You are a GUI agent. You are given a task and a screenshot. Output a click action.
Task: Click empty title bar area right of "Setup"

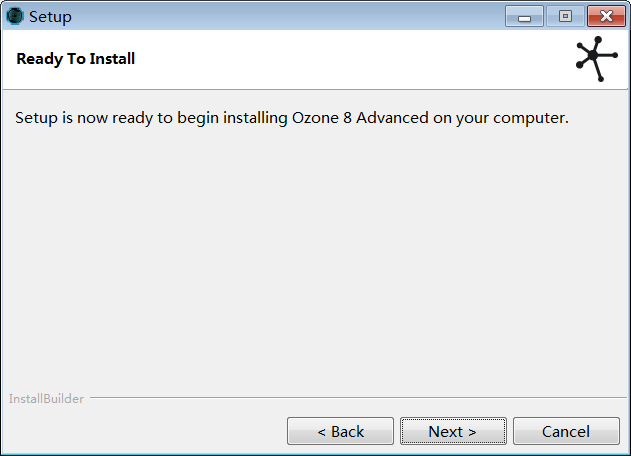point(280,16)
